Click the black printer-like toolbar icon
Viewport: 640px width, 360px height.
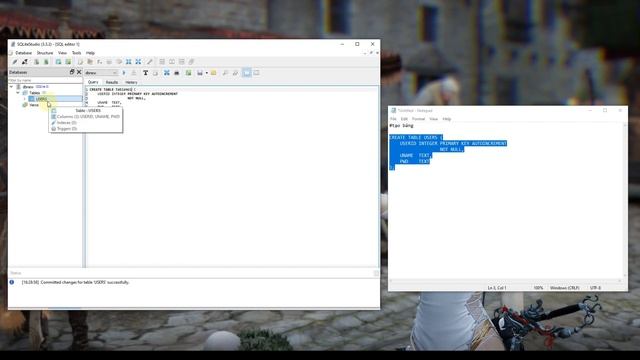176,73
